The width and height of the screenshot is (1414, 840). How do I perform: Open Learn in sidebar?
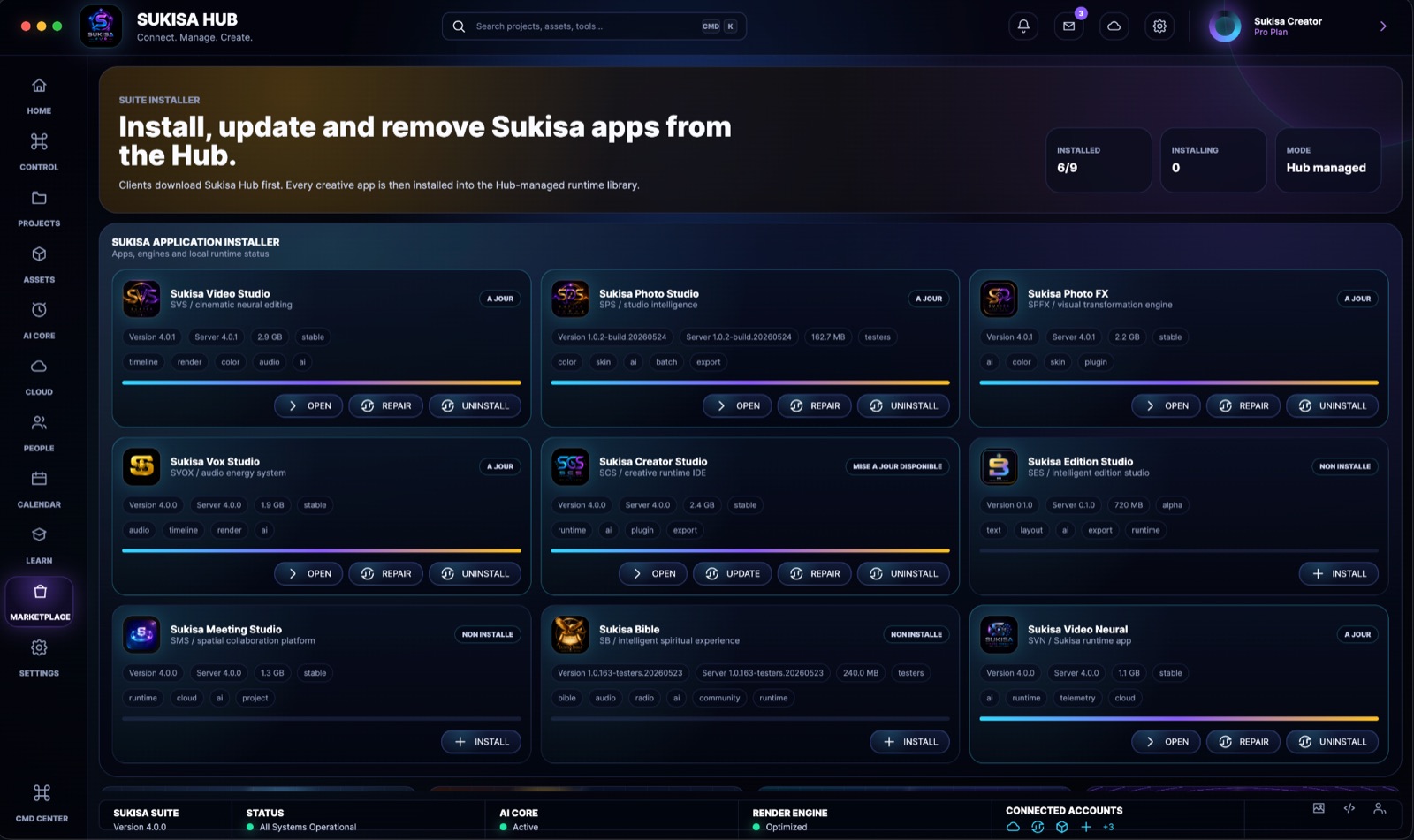click(x=39, y=546)
